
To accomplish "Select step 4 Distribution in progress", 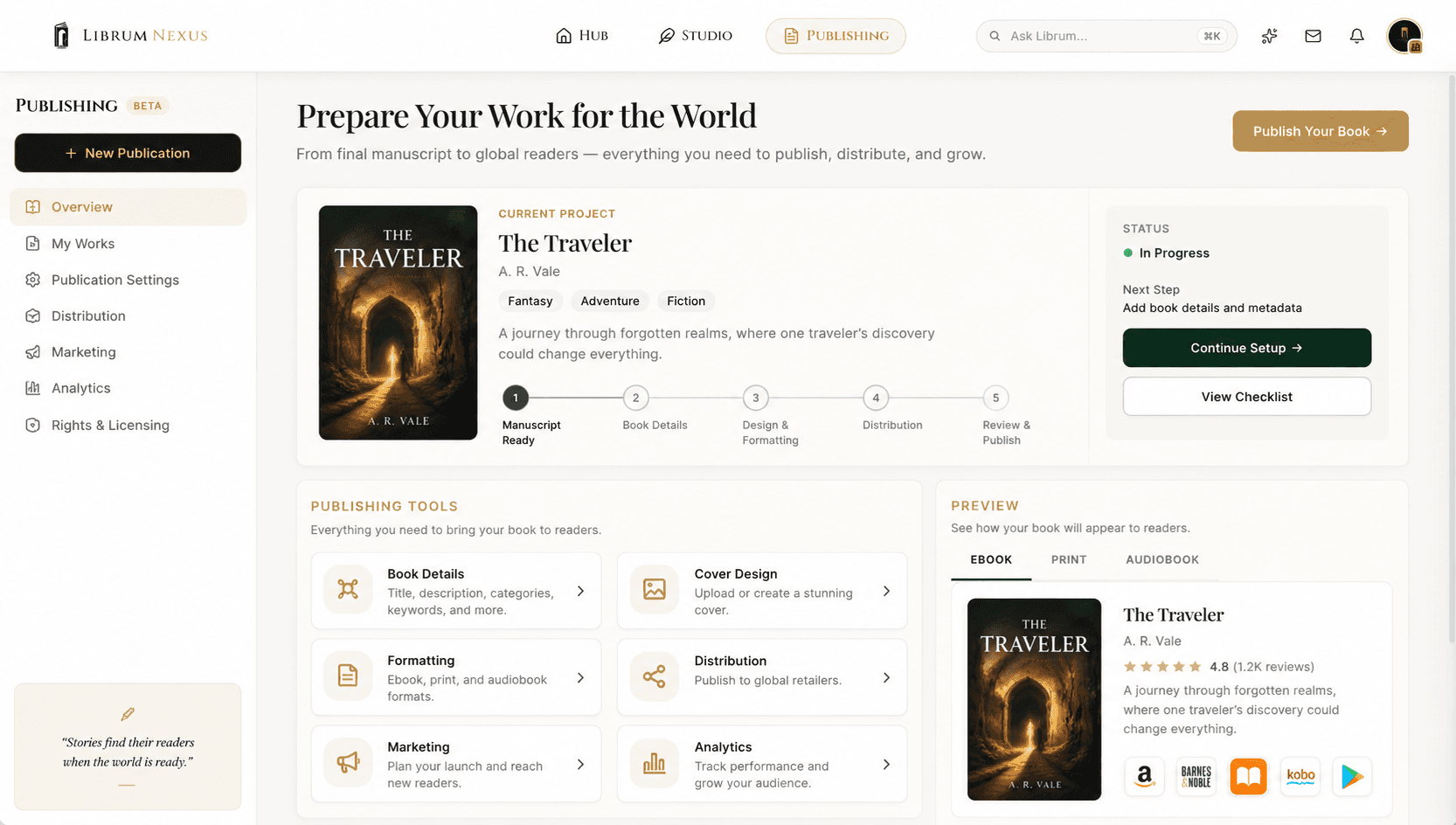I will [x=876, y=398].
